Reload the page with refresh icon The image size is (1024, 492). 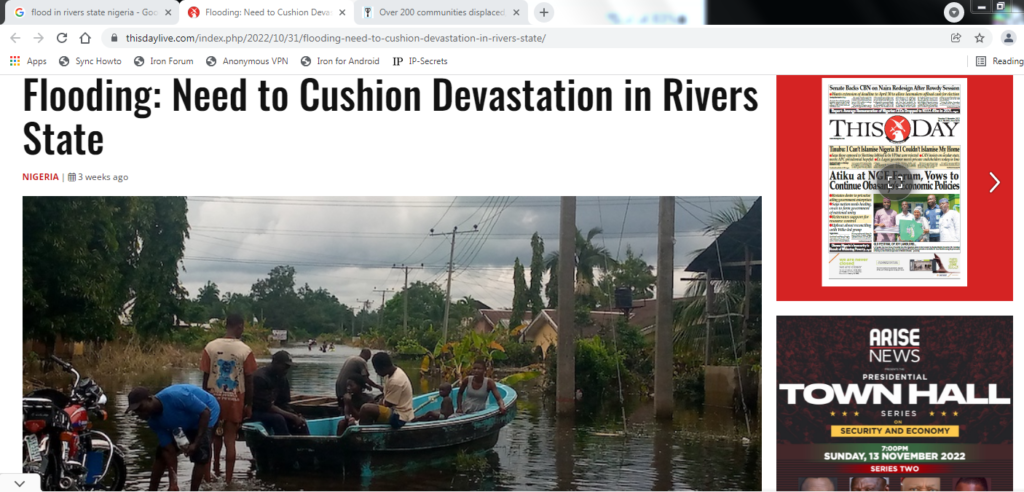[x=61, y=38]
